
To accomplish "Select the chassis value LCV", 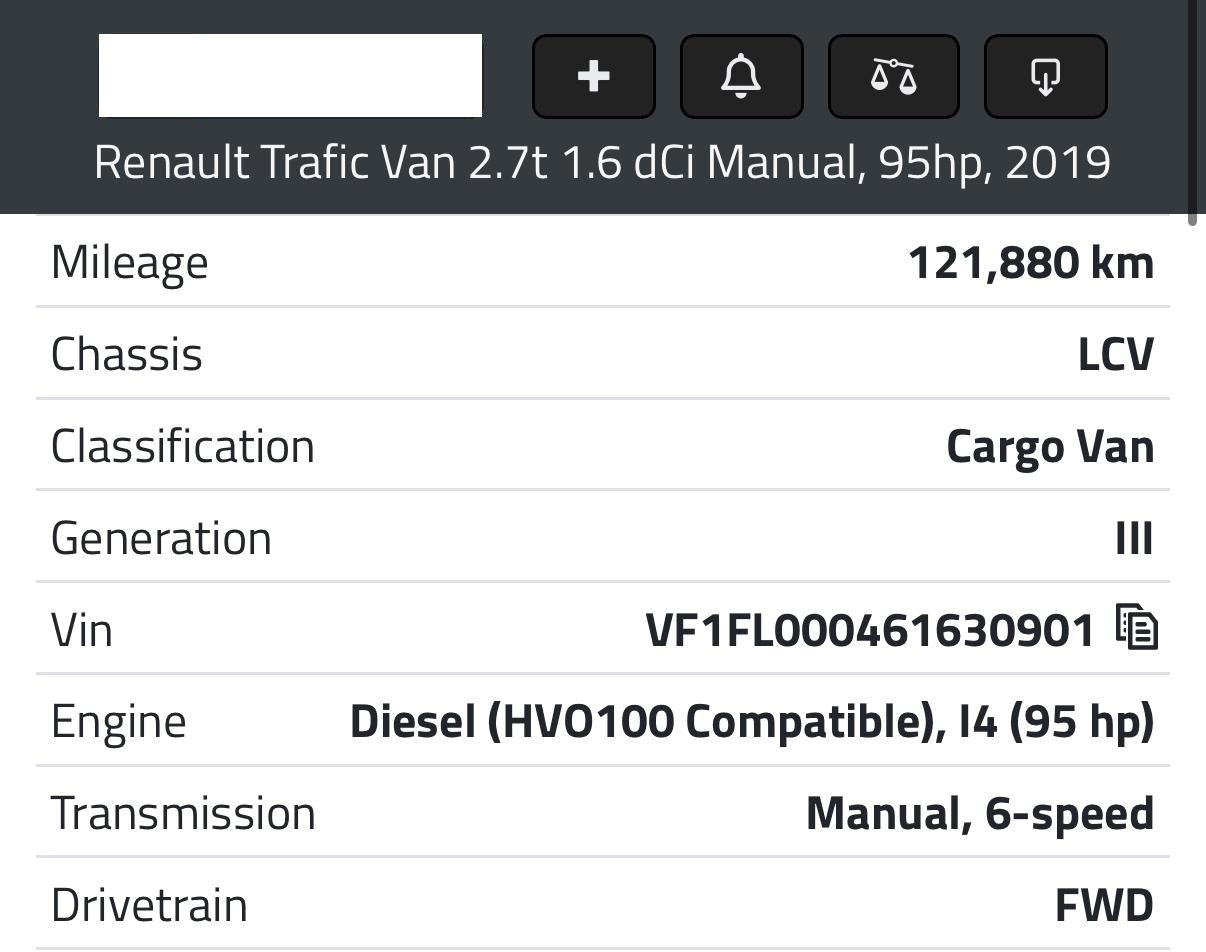I will (x=1116, y=355).
